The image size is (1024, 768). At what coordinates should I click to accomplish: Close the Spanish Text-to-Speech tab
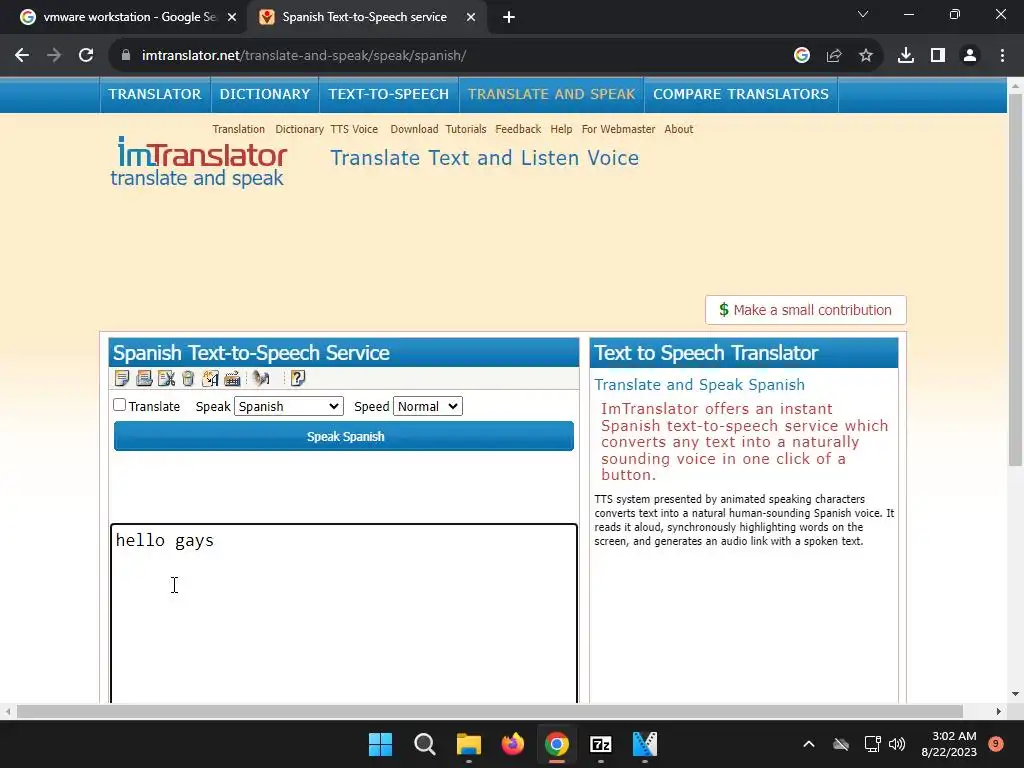pos(471,17)
